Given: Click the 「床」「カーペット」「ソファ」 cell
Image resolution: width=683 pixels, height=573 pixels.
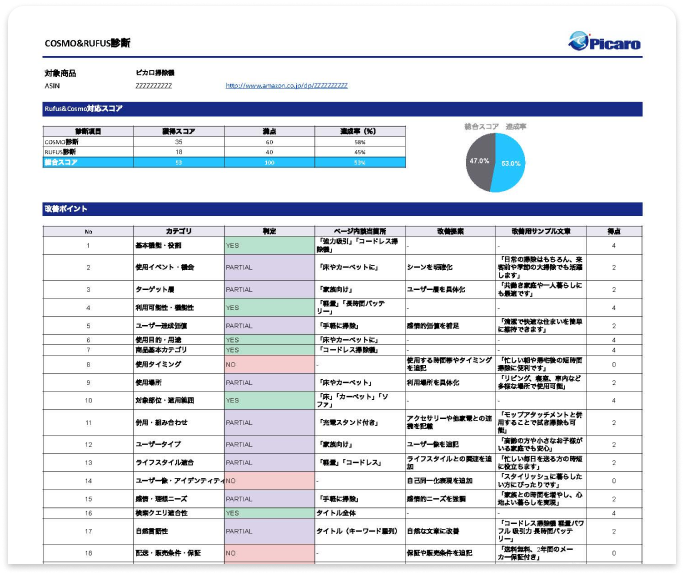Looking at the screenshot, I should click(360, 400).
